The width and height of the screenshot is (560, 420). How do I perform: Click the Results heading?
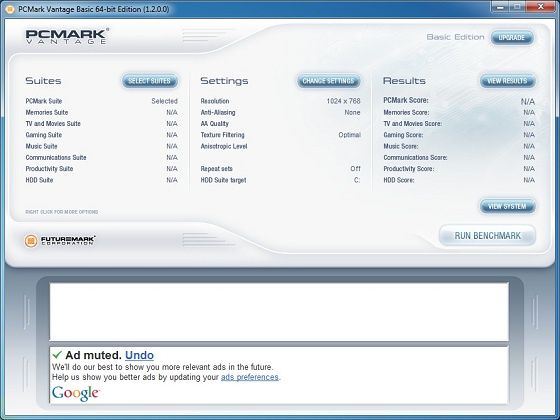tap(404, 81)
